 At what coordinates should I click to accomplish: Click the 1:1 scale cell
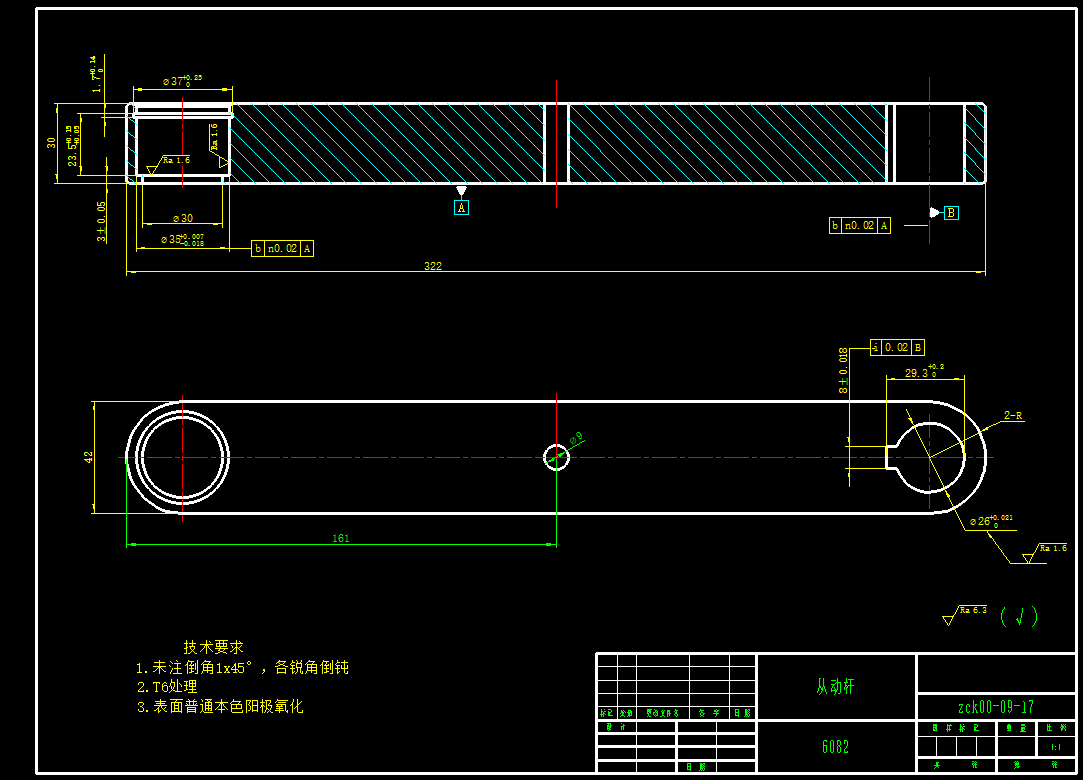point(1056,747)
